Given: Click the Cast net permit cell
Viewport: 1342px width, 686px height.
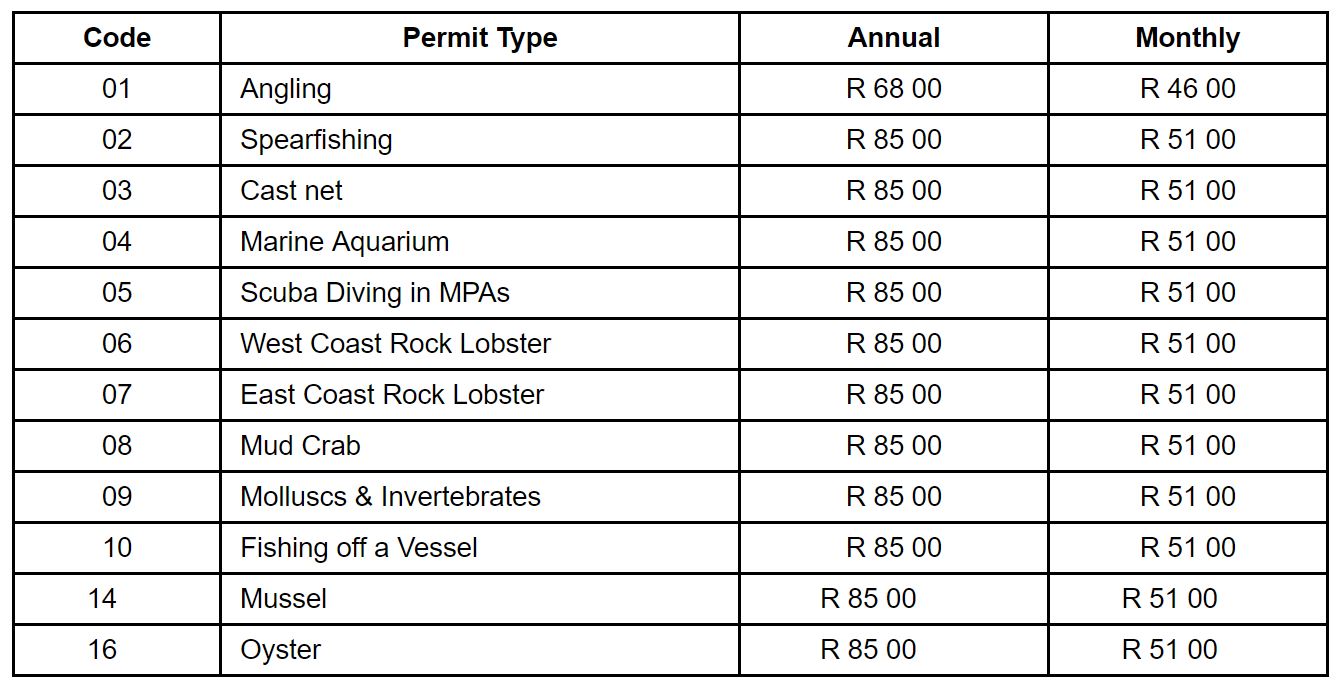Looking at the screenshot, I should (291, 191).
